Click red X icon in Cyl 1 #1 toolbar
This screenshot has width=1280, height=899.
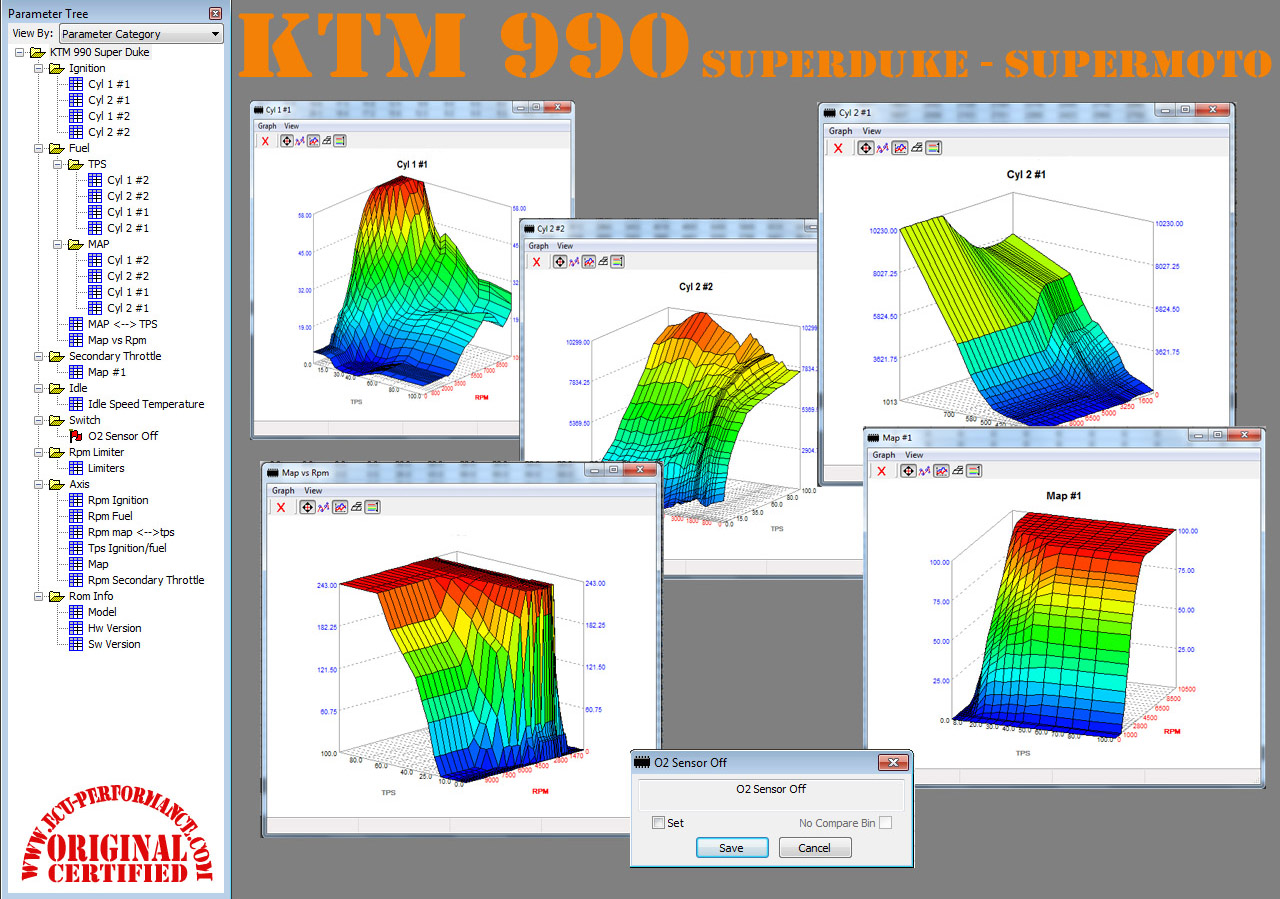(265, 141)
